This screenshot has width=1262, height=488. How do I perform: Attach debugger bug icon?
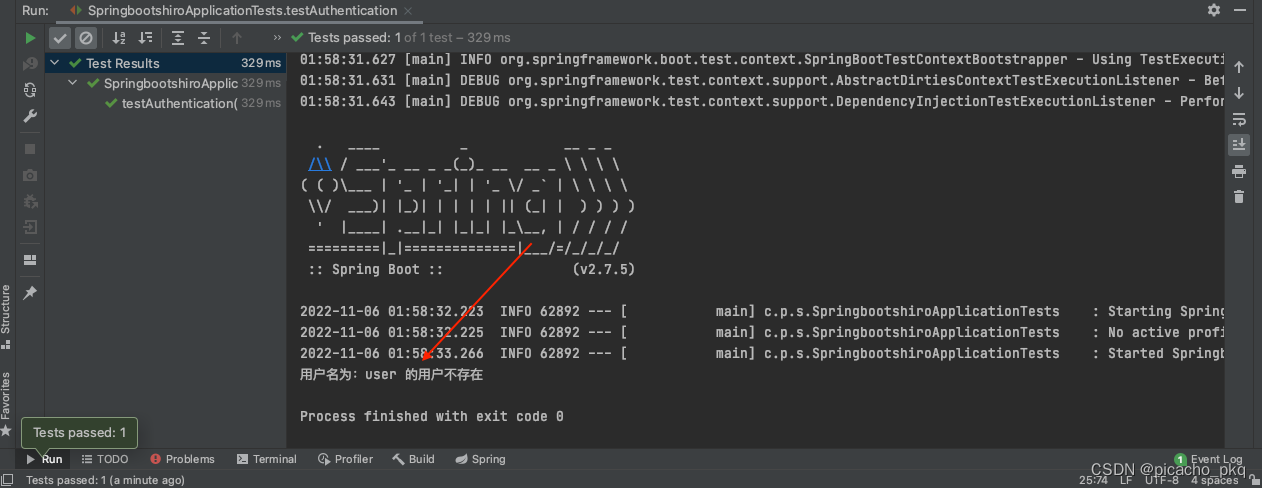point(30,201)
